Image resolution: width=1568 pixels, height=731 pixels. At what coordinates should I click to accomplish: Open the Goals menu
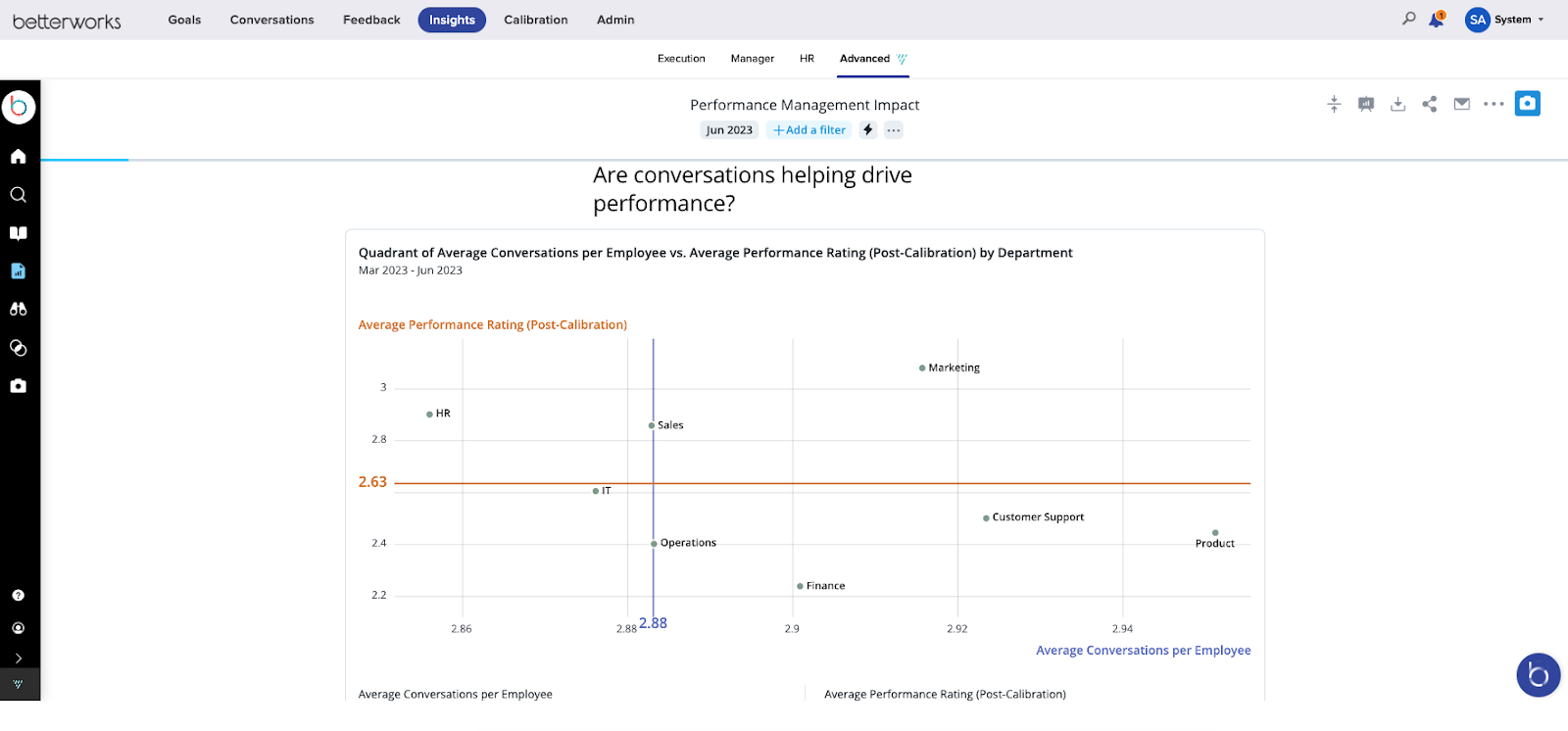[184, 20]
